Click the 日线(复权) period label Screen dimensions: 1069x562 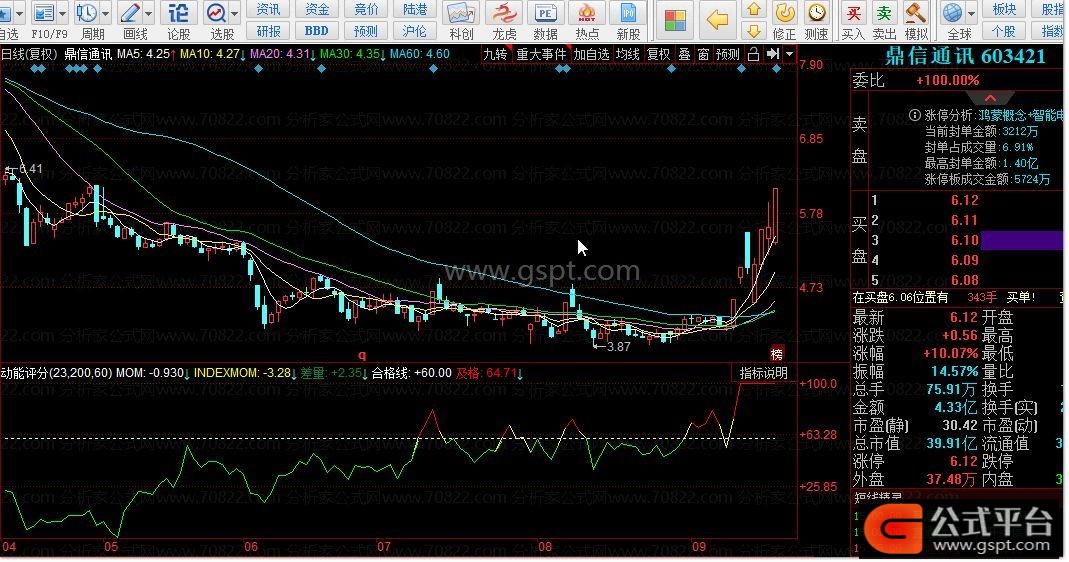[x=29, y=54]
